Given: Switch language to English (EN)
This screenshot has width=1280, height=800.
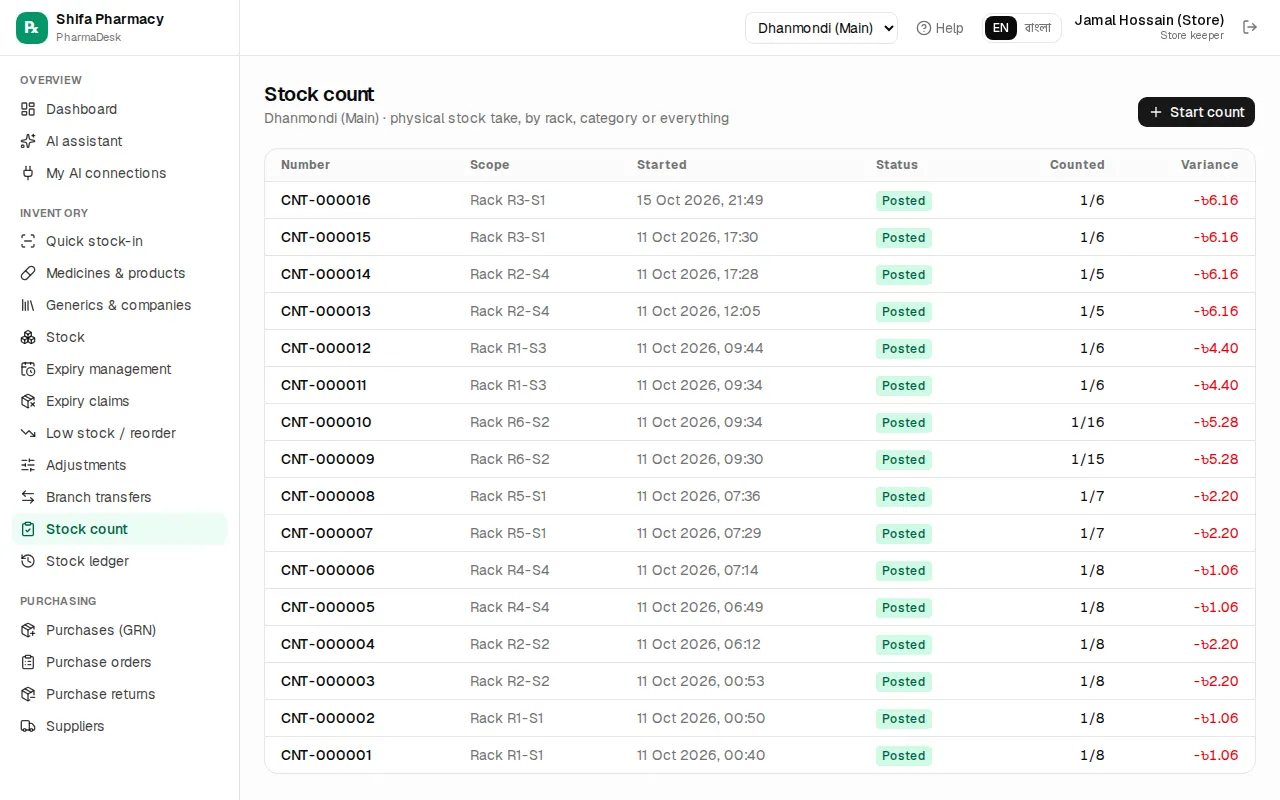Looking at the screenshot, I should [1001, 28].
